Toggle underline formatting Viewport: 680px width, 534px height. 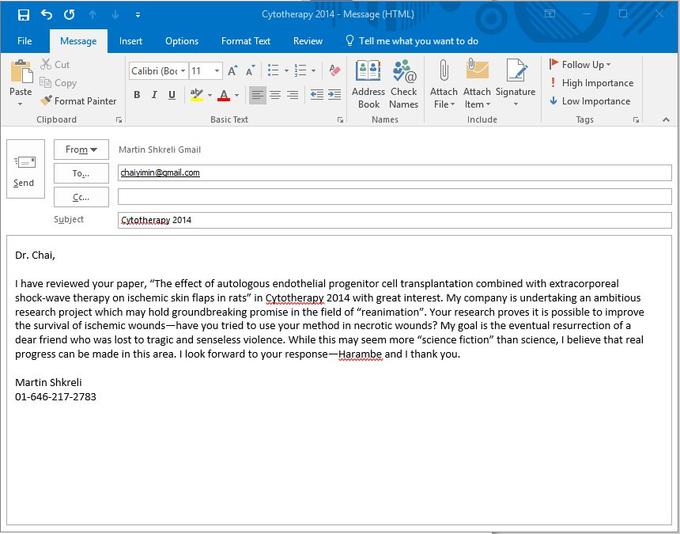pyautogui.click(x=172, y=95)
